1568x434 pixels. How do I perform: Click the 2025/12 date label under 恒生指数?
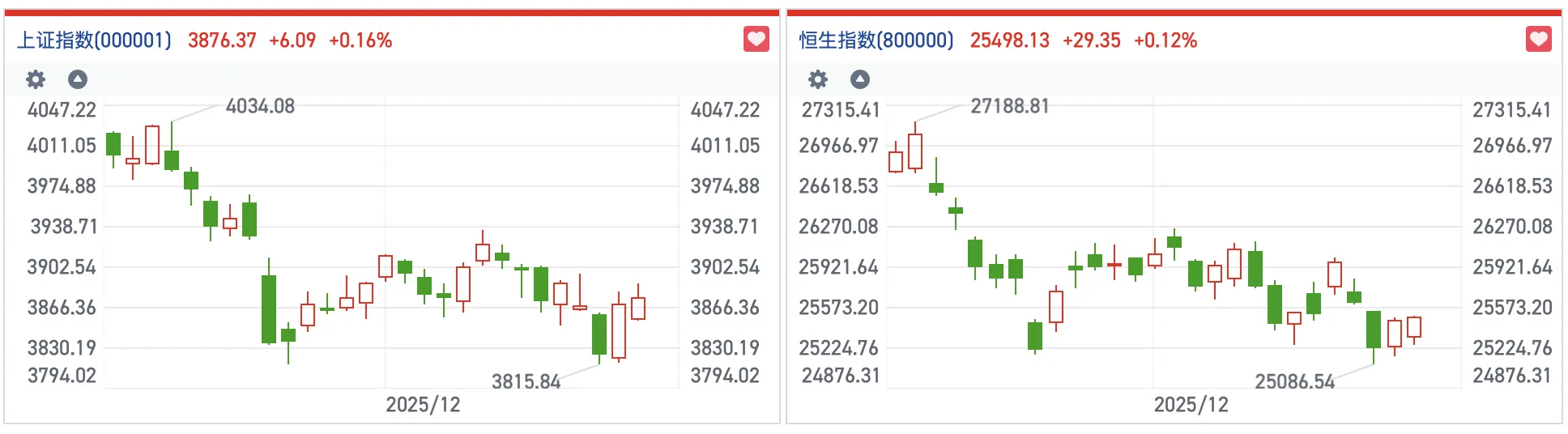1191,405
